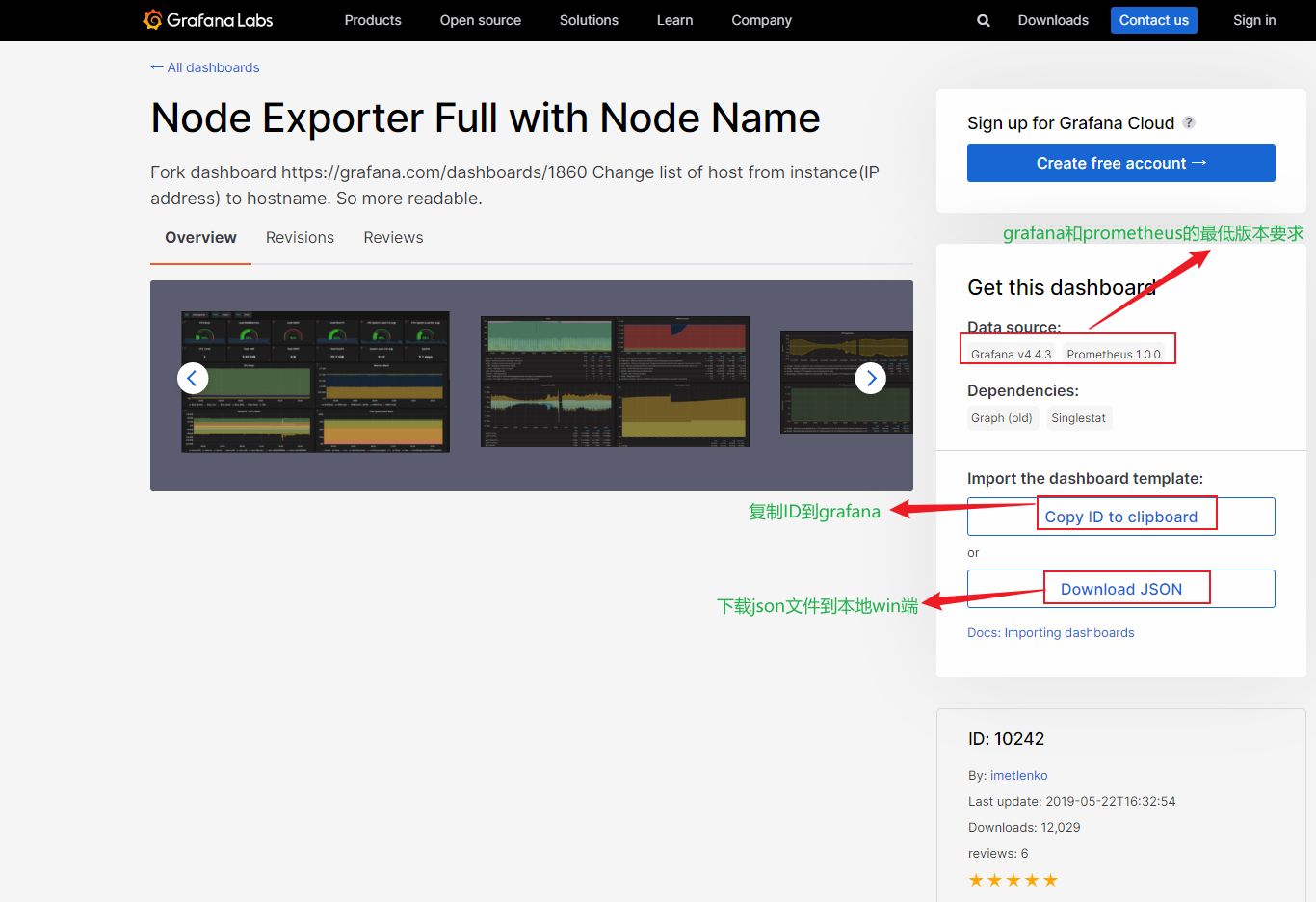Click Sign in
The image size is (1316, 902).
(1254, 20)
